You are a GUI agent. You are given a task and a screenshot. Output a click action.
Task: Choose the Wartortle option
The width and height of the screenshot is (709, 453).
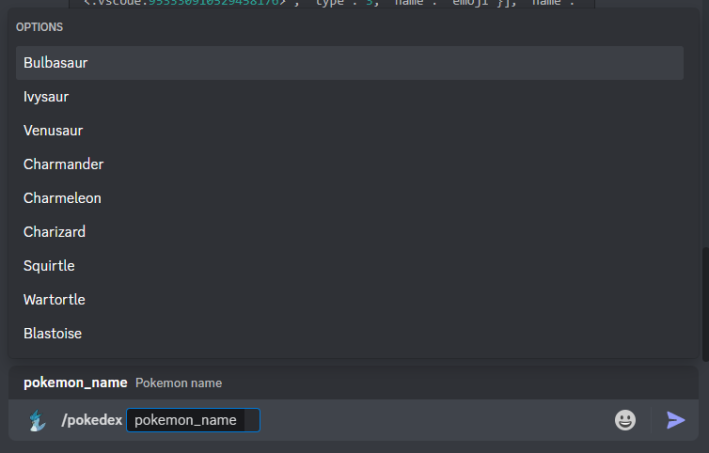click(350, 300)
